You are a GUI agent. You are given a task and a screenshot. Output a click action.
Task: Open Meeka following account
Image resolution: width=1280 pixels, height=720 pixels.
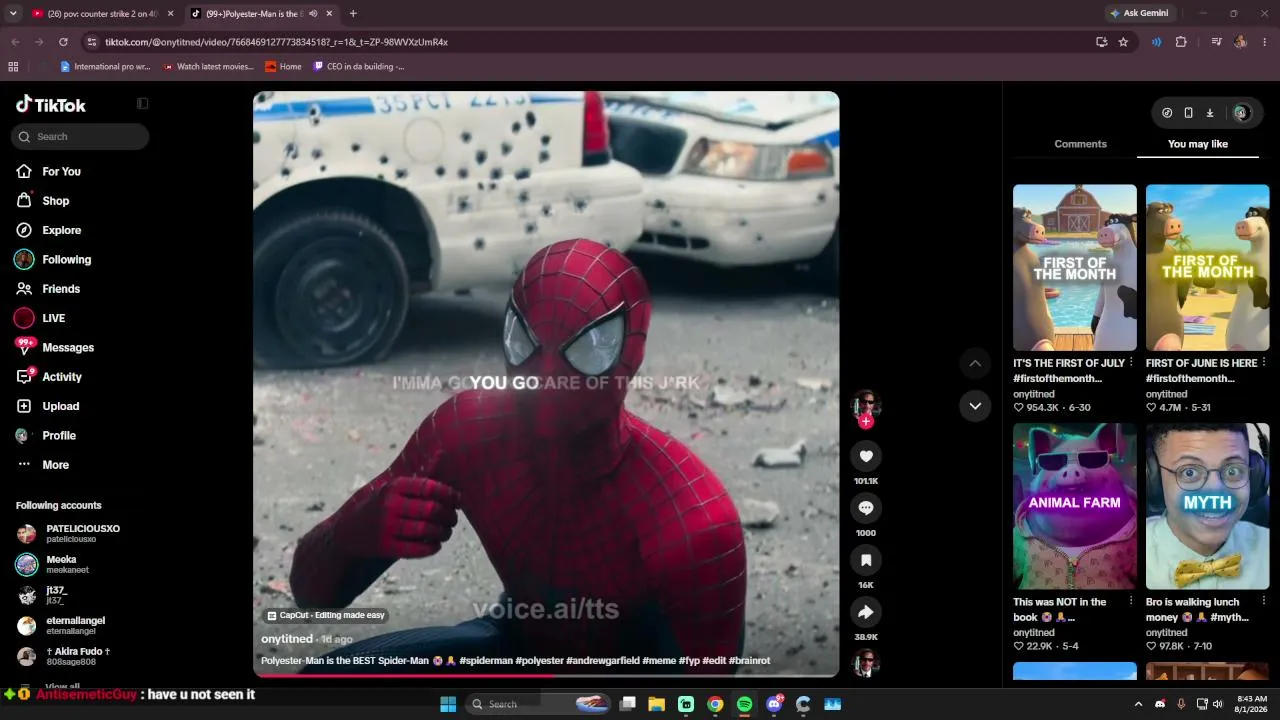pos(52,565)
